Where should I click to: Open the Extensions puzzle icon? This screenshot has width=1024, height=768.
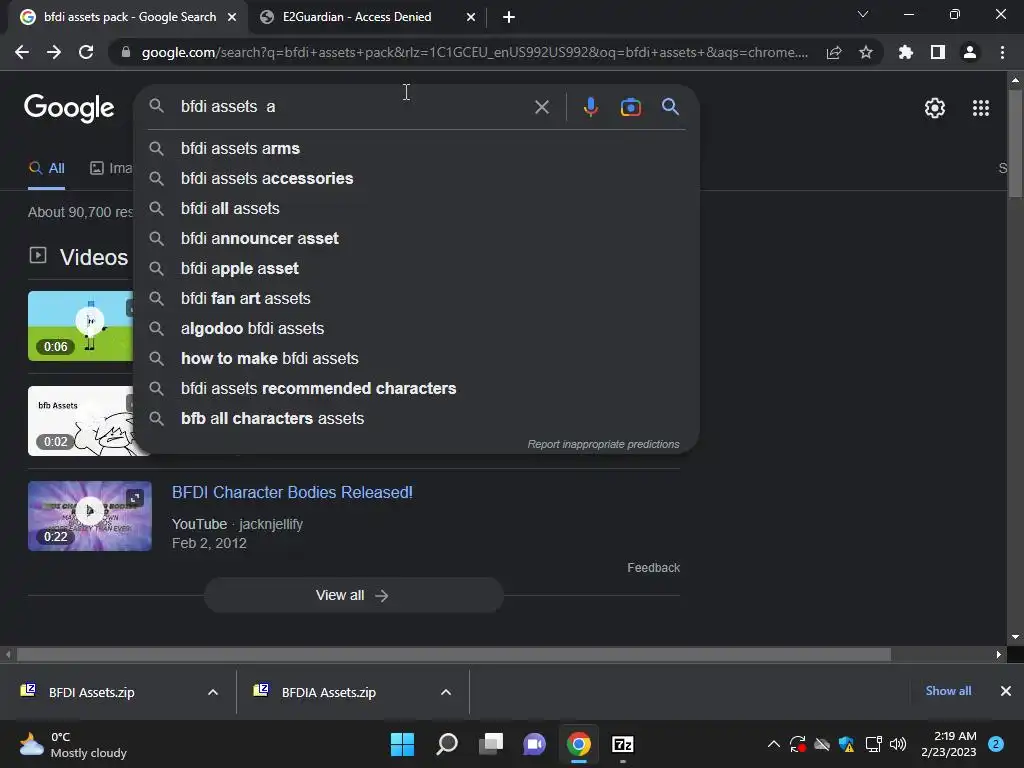906,52
